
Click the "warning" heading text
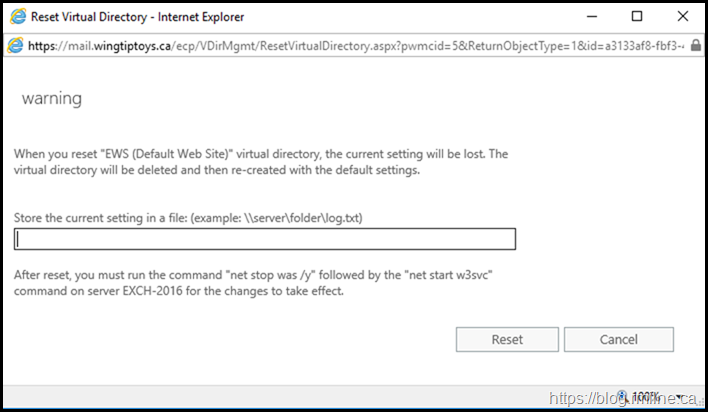click(51, 100)
